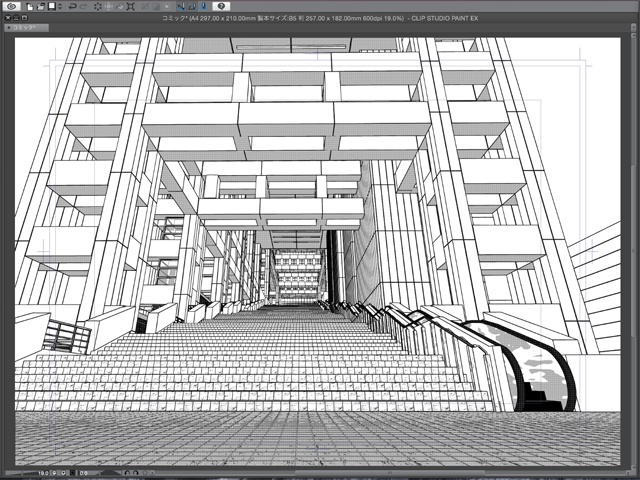Click the zoom in magnifier in status bar
Image resolution: width=640 pixels, height=480 pixels.
click(63, 473)
